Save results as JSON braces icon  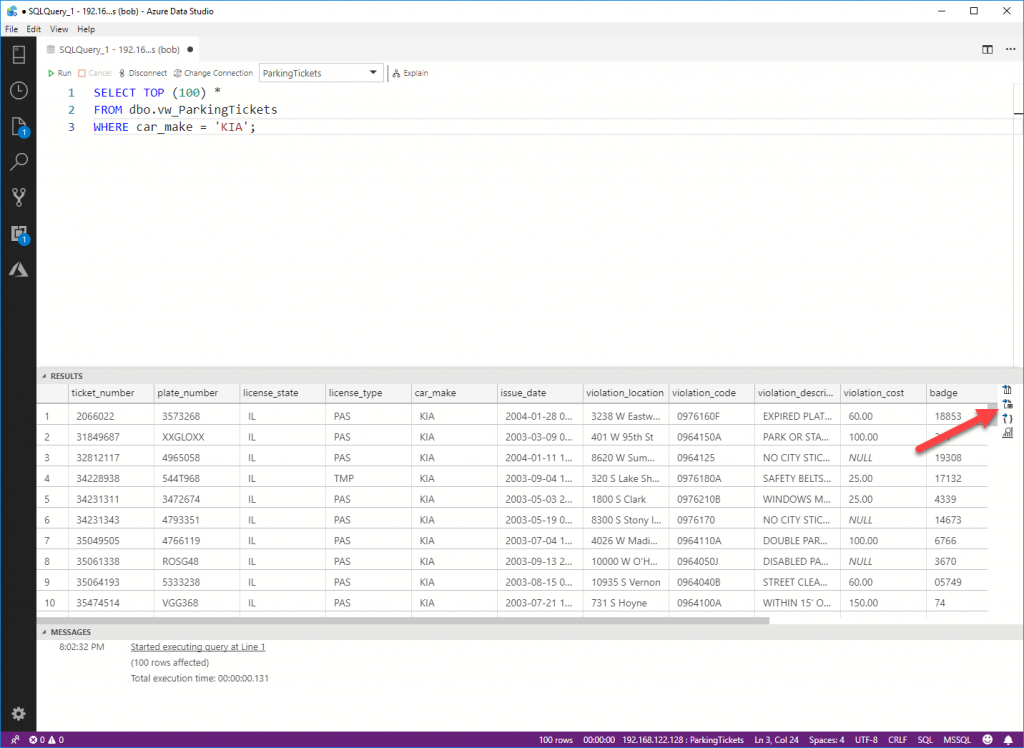(1007, 419)
